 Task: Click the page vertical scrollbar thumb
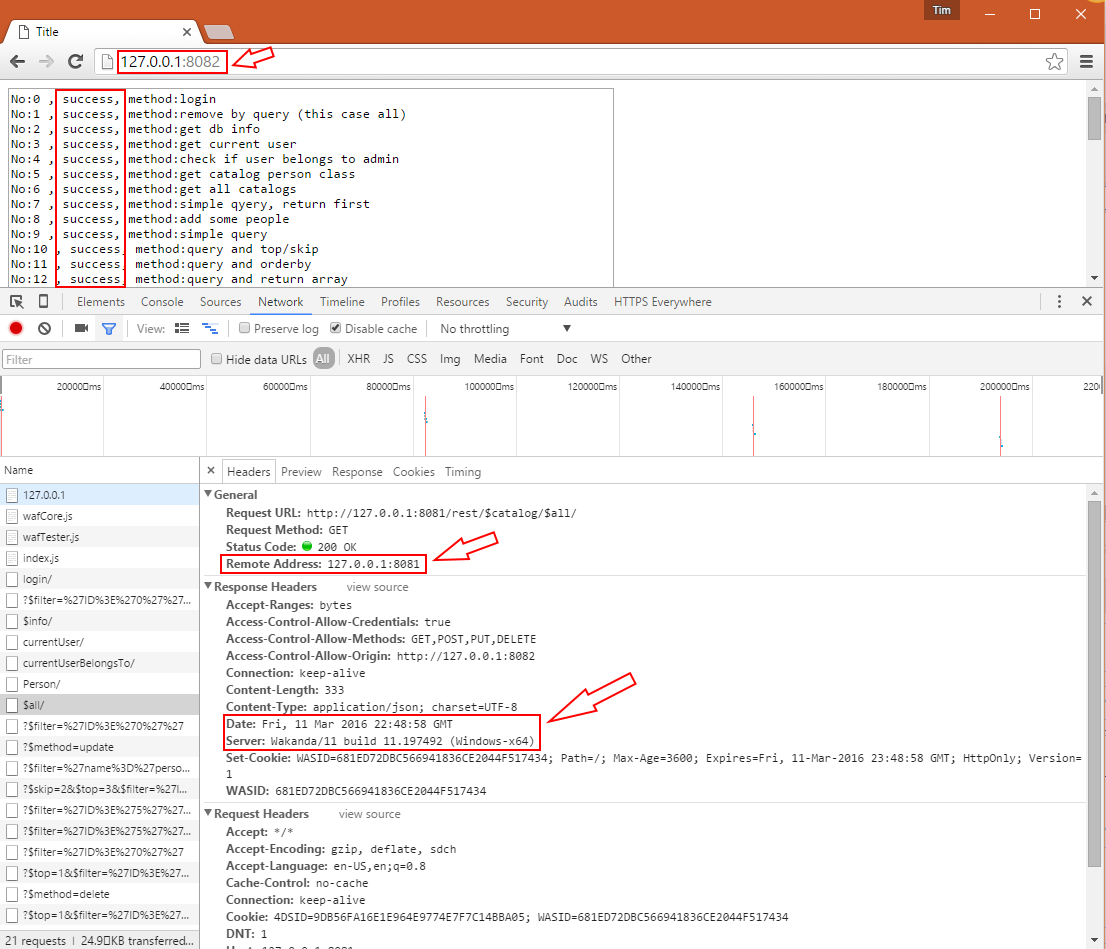[x=1094, y=118]
